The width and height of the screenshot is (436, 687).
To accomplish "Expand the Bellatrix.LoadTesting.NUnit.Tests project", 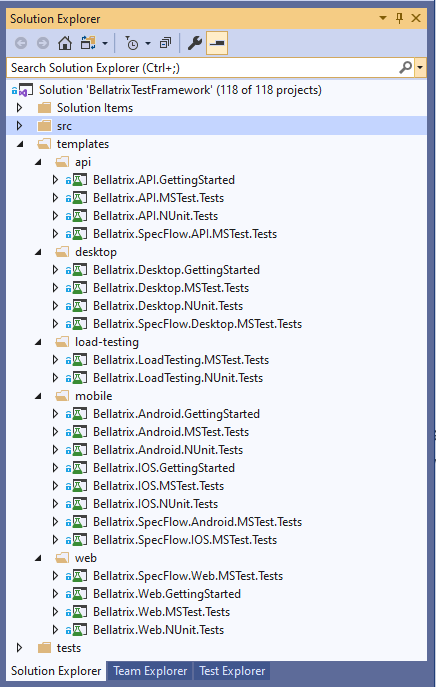I will coord(55,378).
